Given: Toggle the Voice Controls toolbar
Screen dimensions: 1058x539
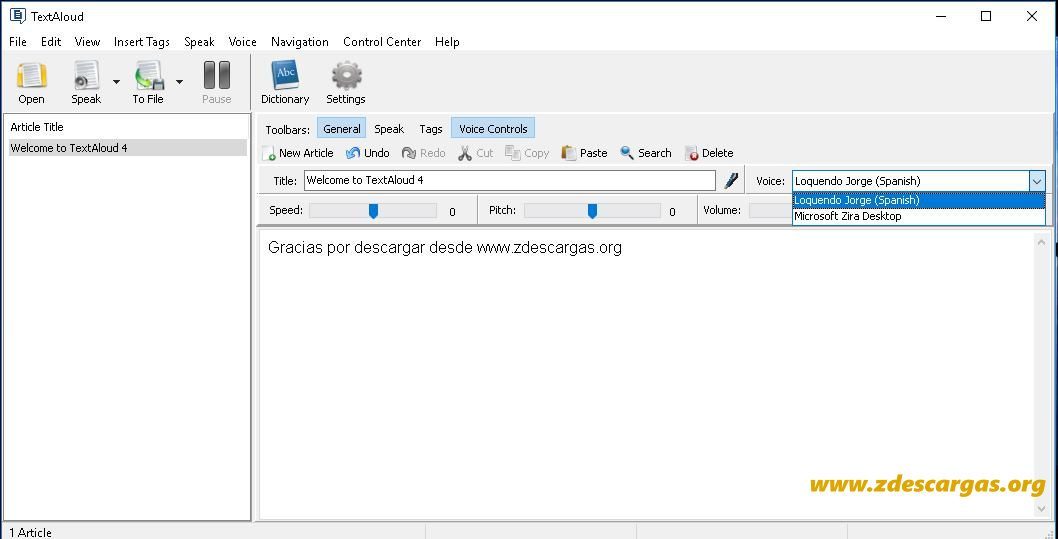Looking at the screenshot, I should tap(493, 129).
